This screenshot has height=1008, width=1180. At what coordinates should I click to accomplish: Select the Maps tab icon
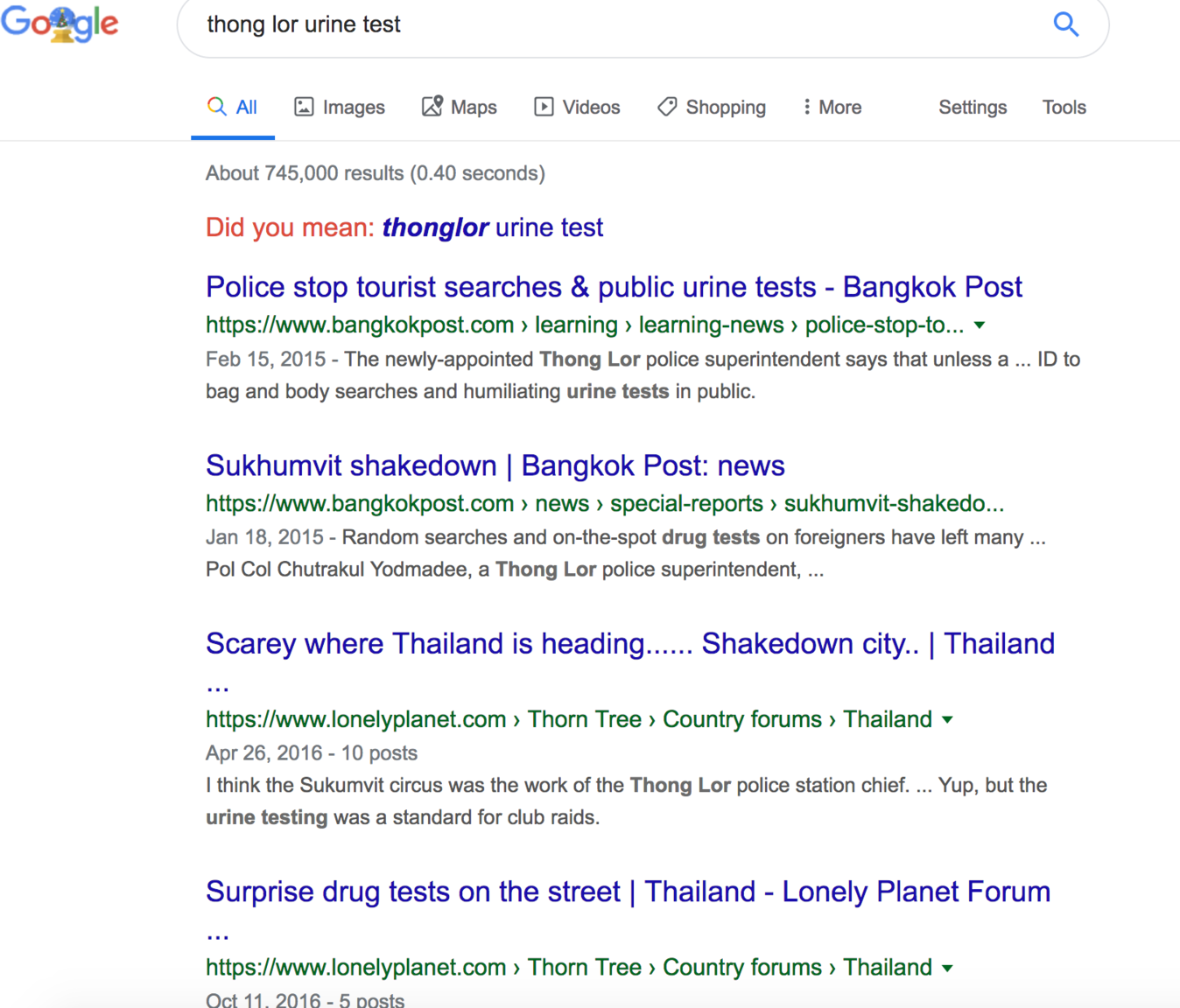pos(432,107)
